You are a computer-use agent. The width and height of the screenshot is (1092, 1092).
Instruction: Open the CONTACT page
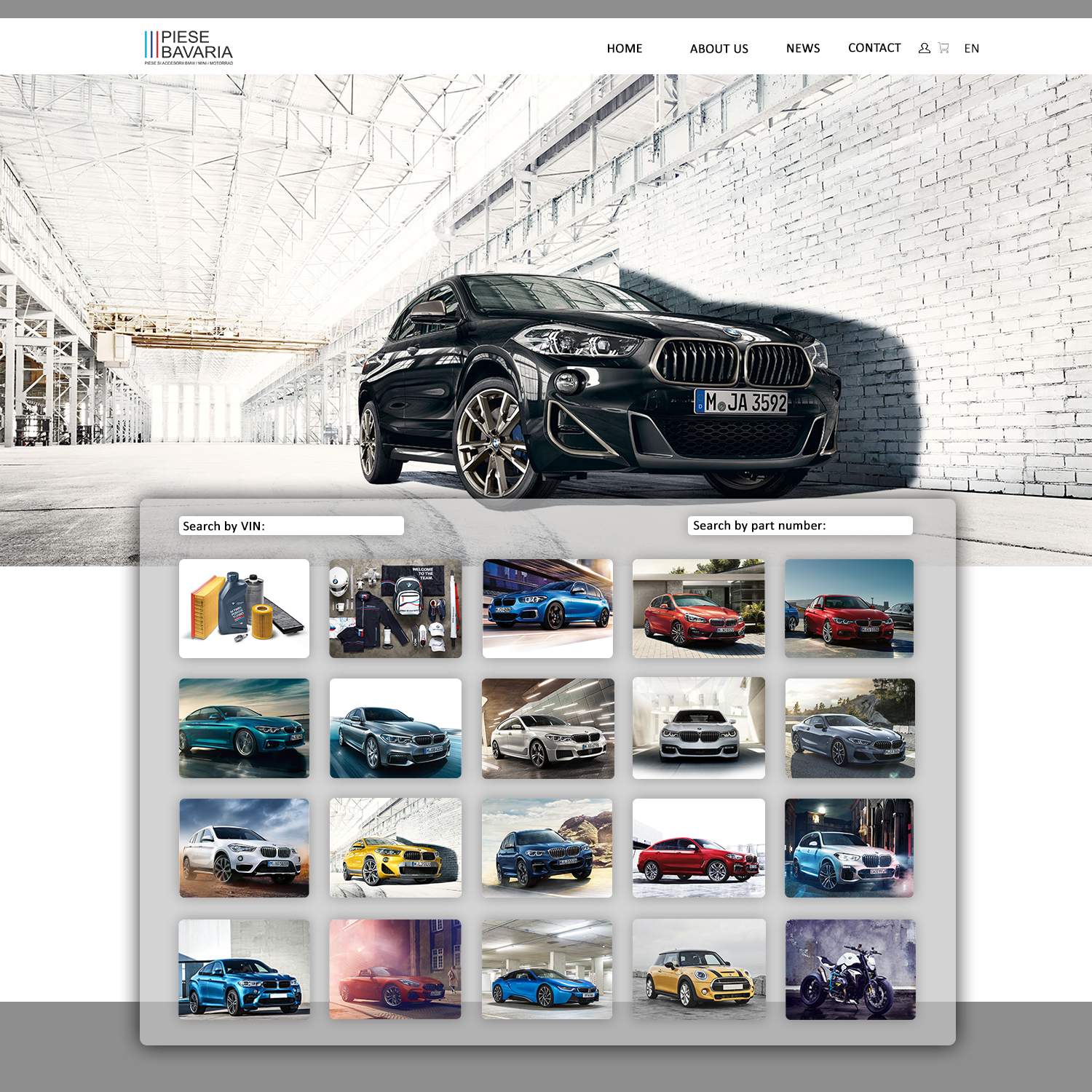coord(874,48)
